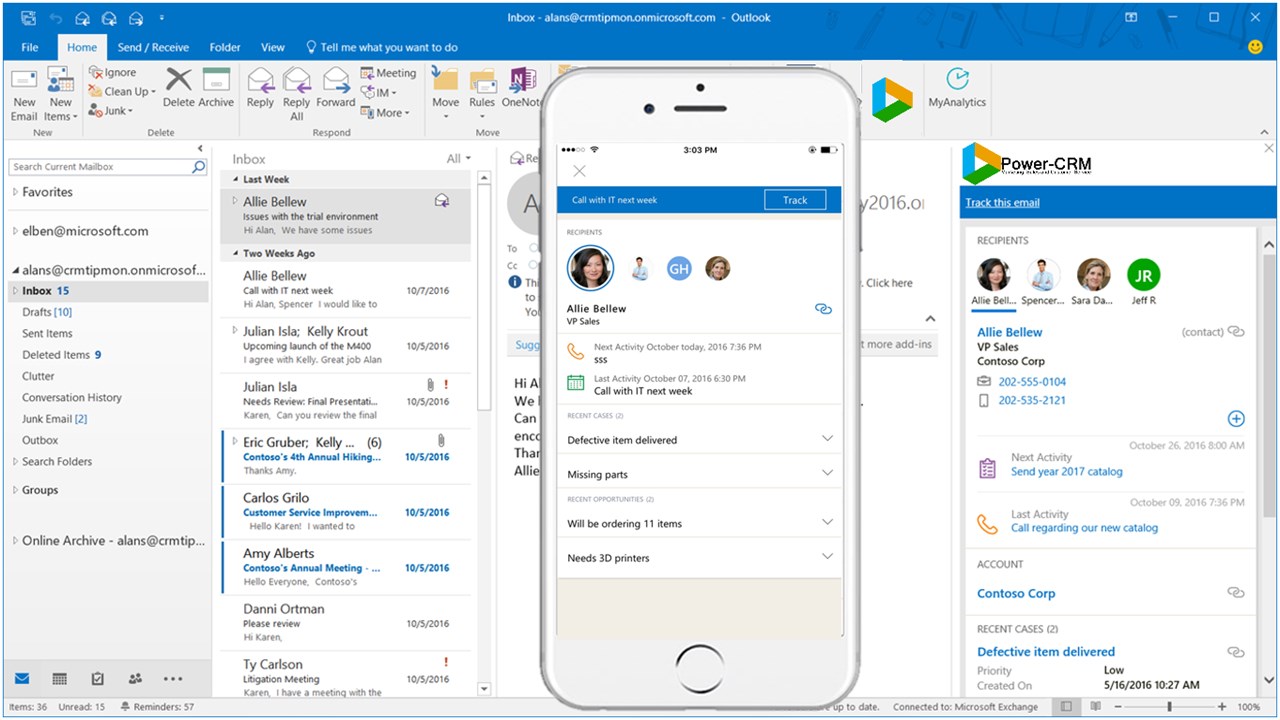
Task: Open Tasks view in navigation bar
Action: pos(97,679)
